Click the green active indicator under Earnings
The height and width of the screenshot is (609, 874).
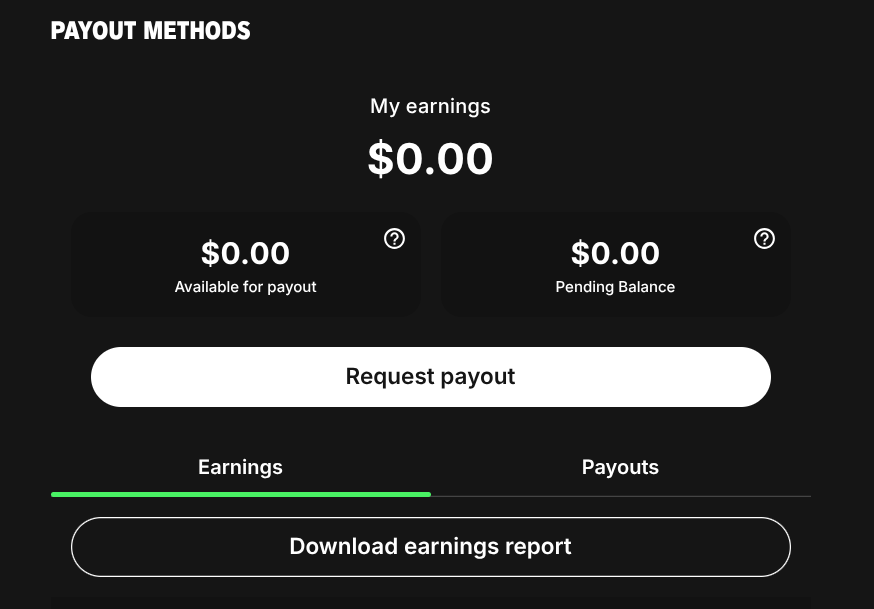(x=241, y=494)
